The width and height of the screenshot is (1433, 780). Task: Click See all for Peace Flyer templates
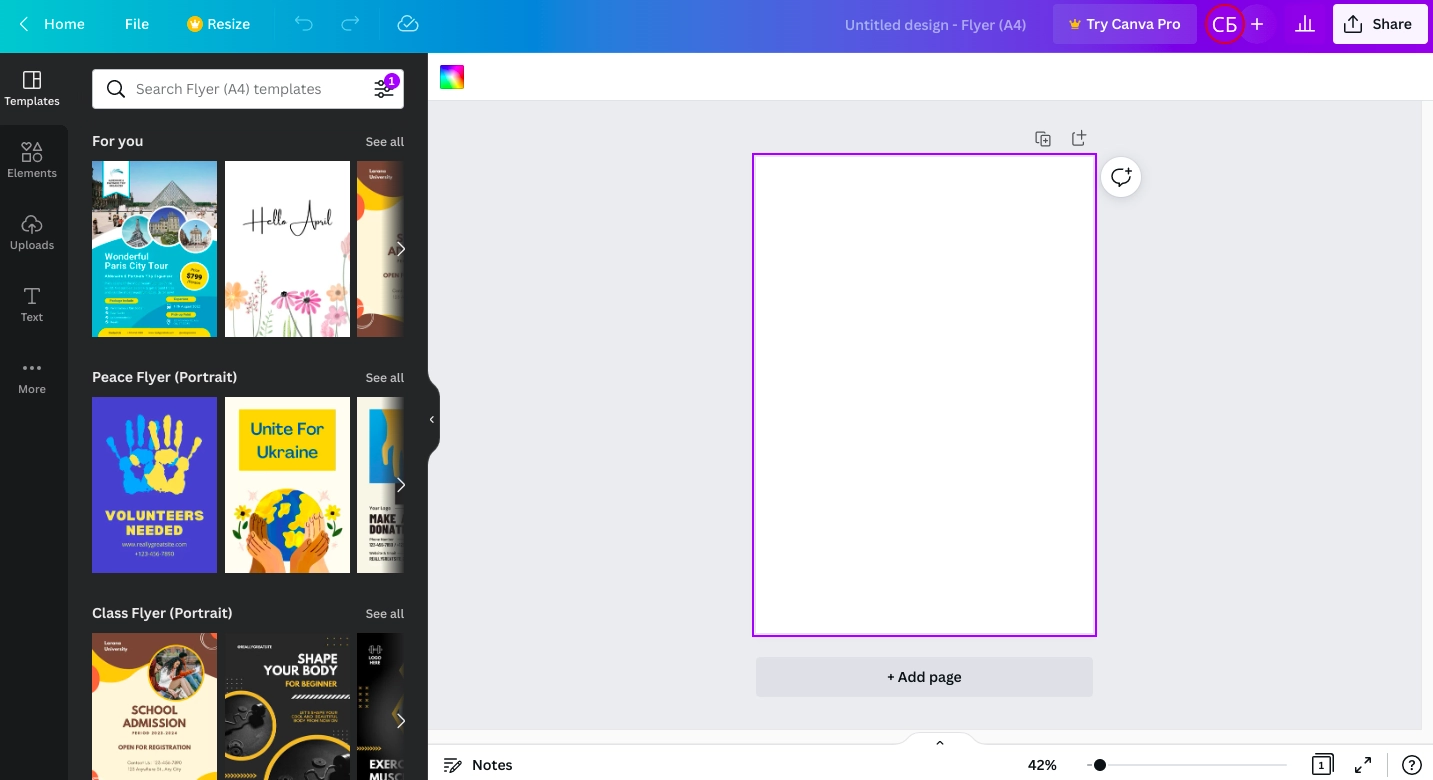click(384, 378)
